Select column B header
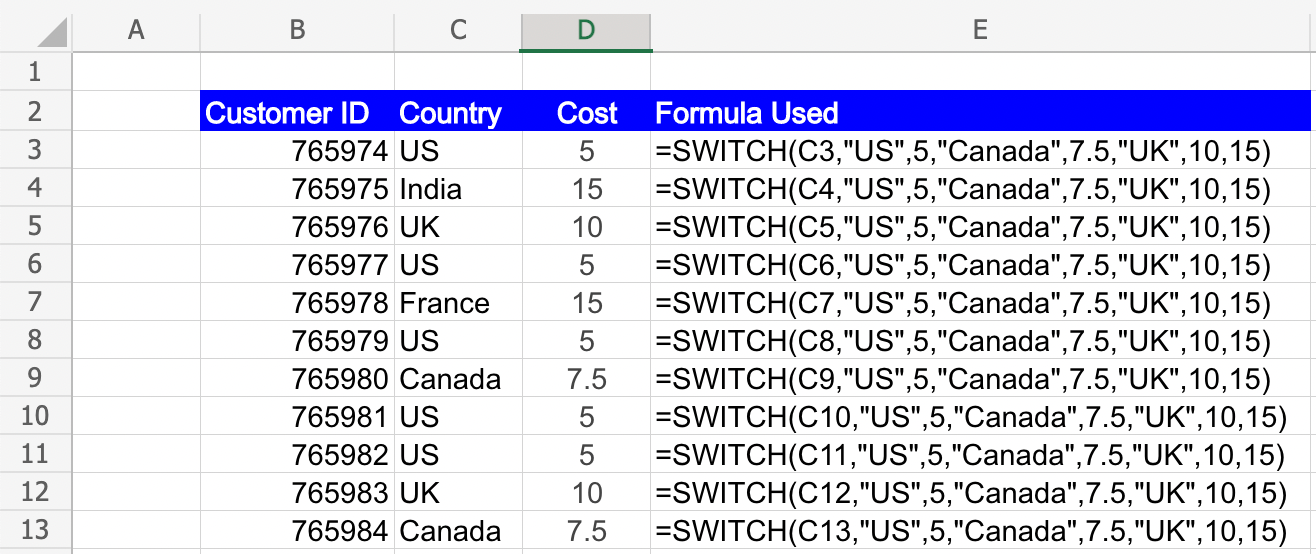The image size is (1316, 554). tap(297, 30)
